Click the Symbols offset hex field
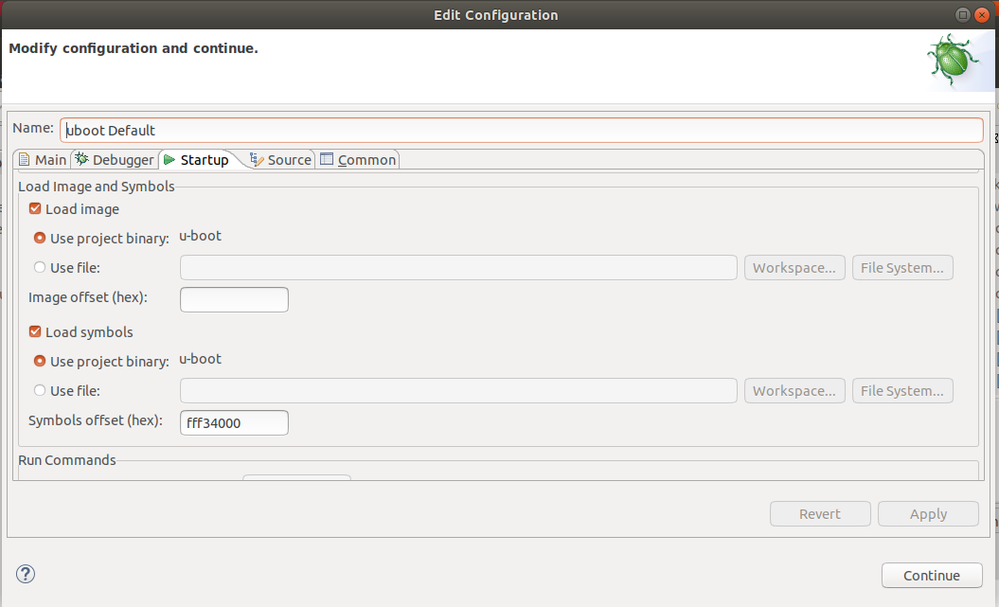 [x=234, y=423]
